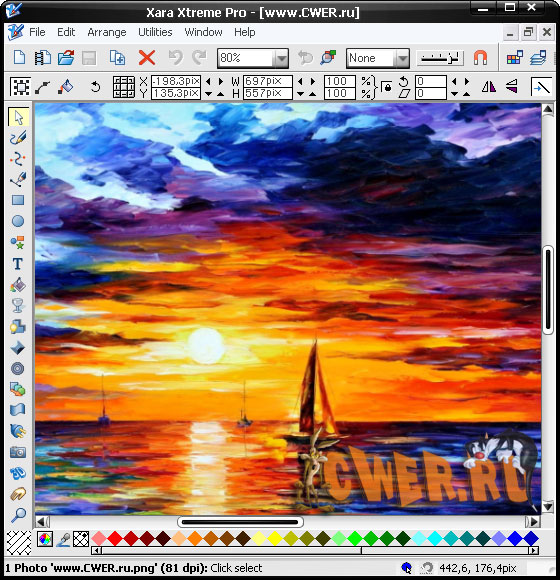Select the Blend tool
Image resolution: width=560 pixels, height=580 pixels.
pyautogui.click(x=18, y=389)
